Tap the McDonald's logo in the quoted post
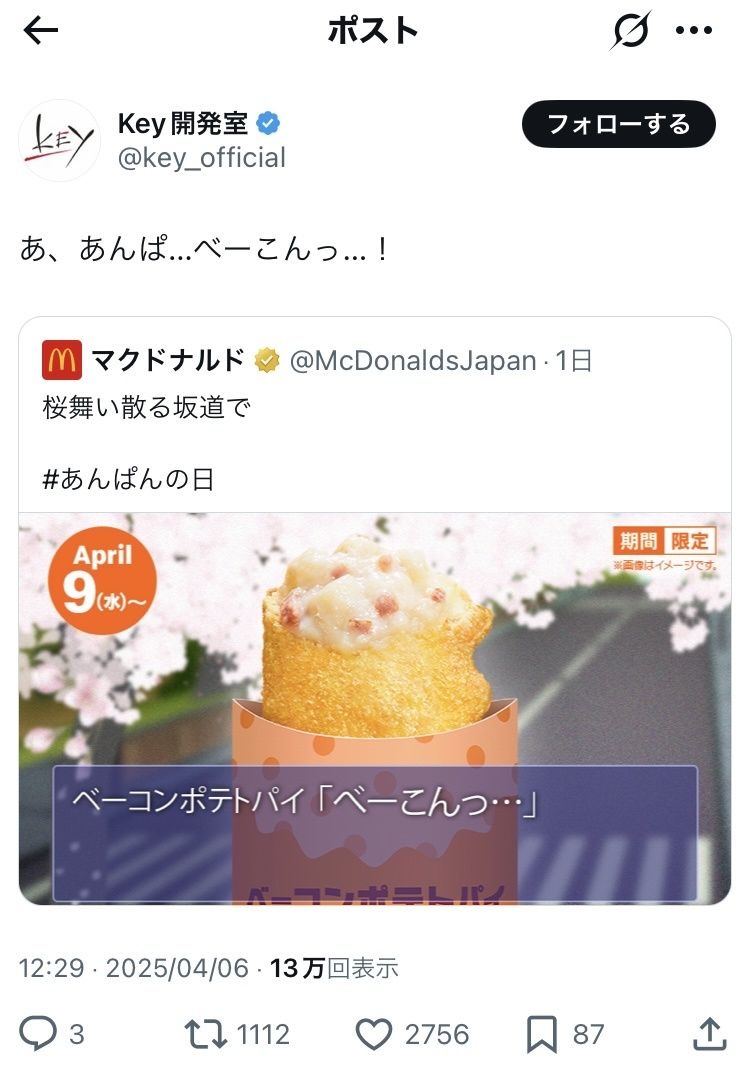Screen dimensions: 750x1067 tap(62, 359)
